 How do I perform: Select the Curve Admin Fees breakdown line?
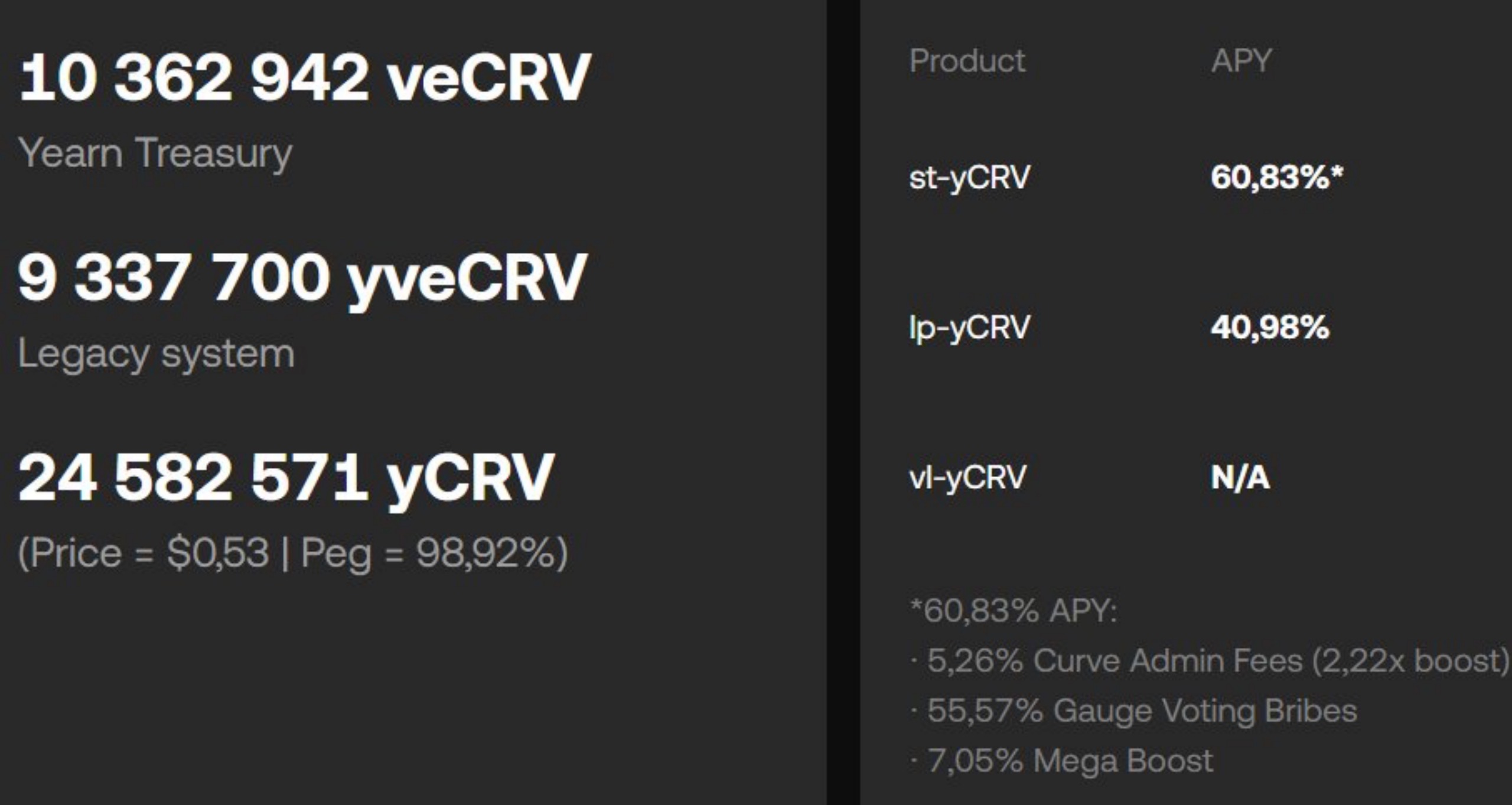1211,661
